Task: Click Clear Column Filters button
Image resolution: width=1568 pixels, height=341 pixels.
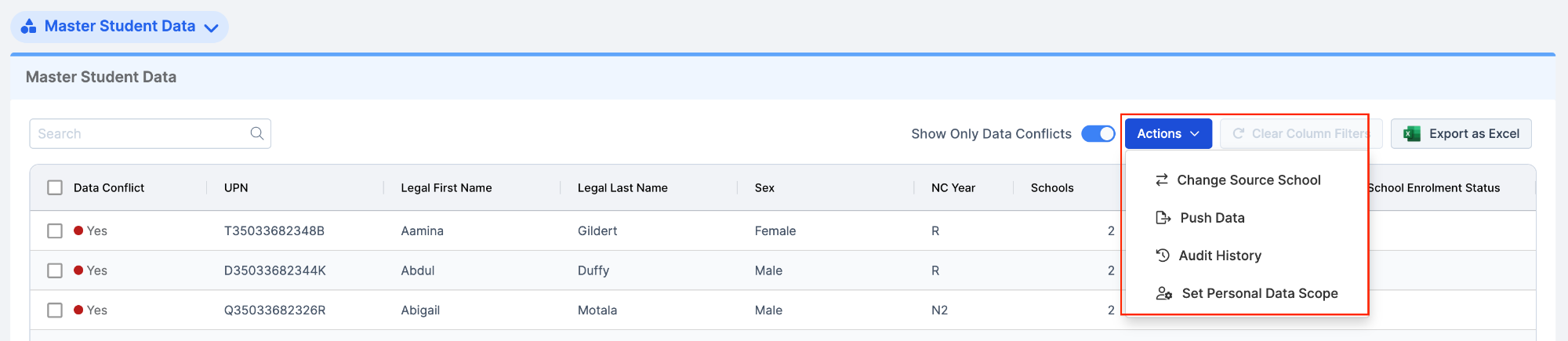Action: click(x=1301, y=133)
